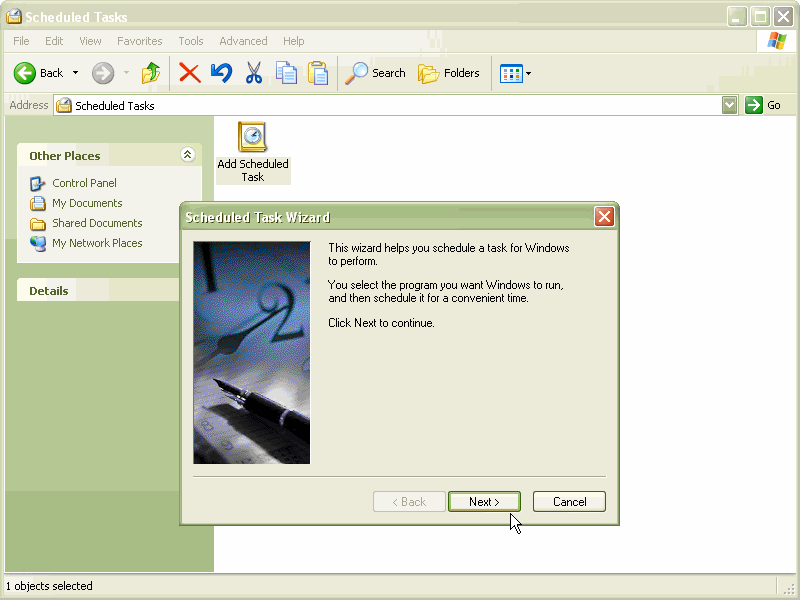The width and height of the screenshot is (800, 600).
Task: Open the File menu
Action: pos(21,41)
